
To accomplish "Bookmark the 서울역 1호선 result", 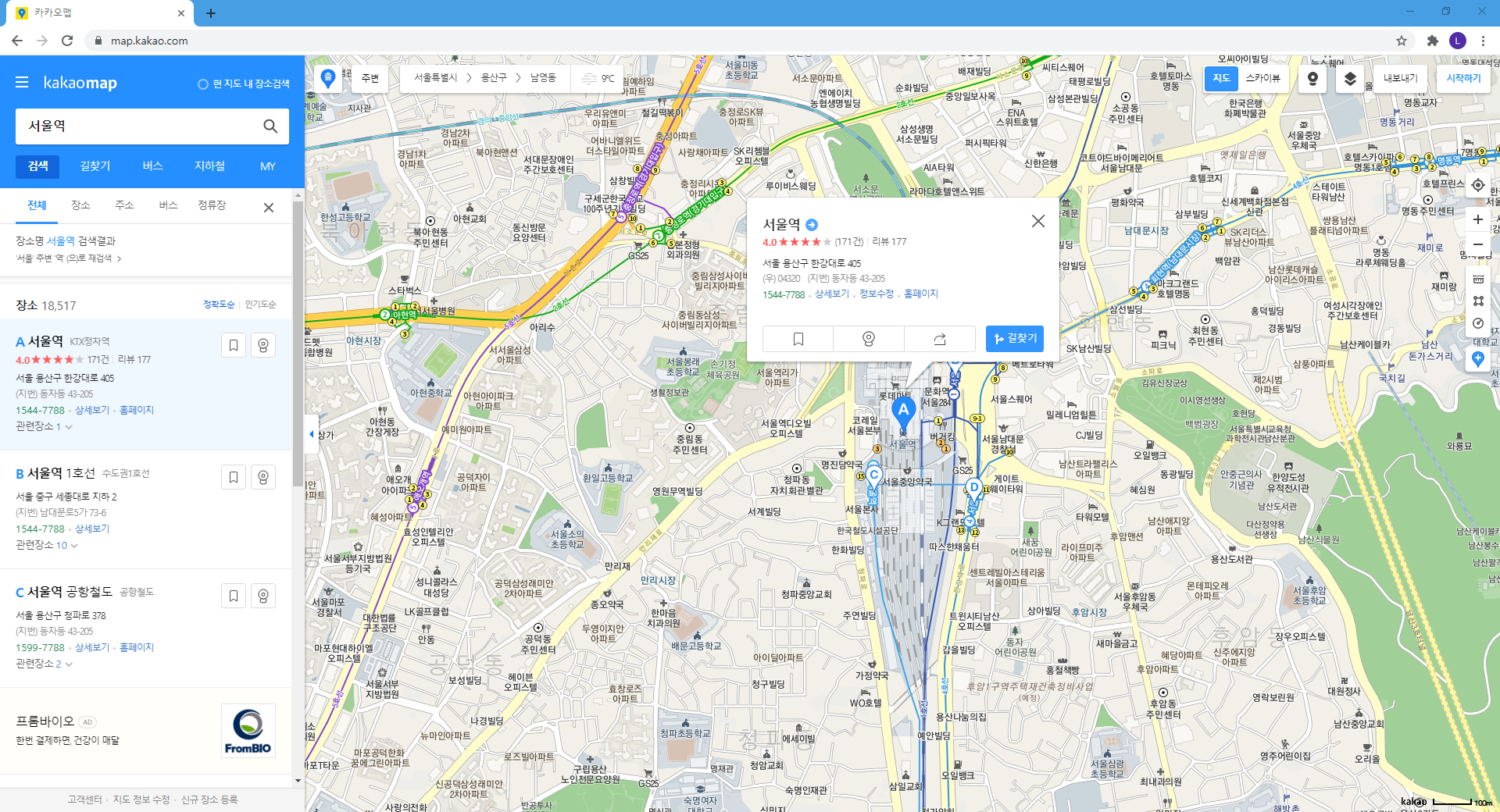I will pyautogui.click(x=234, y=477).
